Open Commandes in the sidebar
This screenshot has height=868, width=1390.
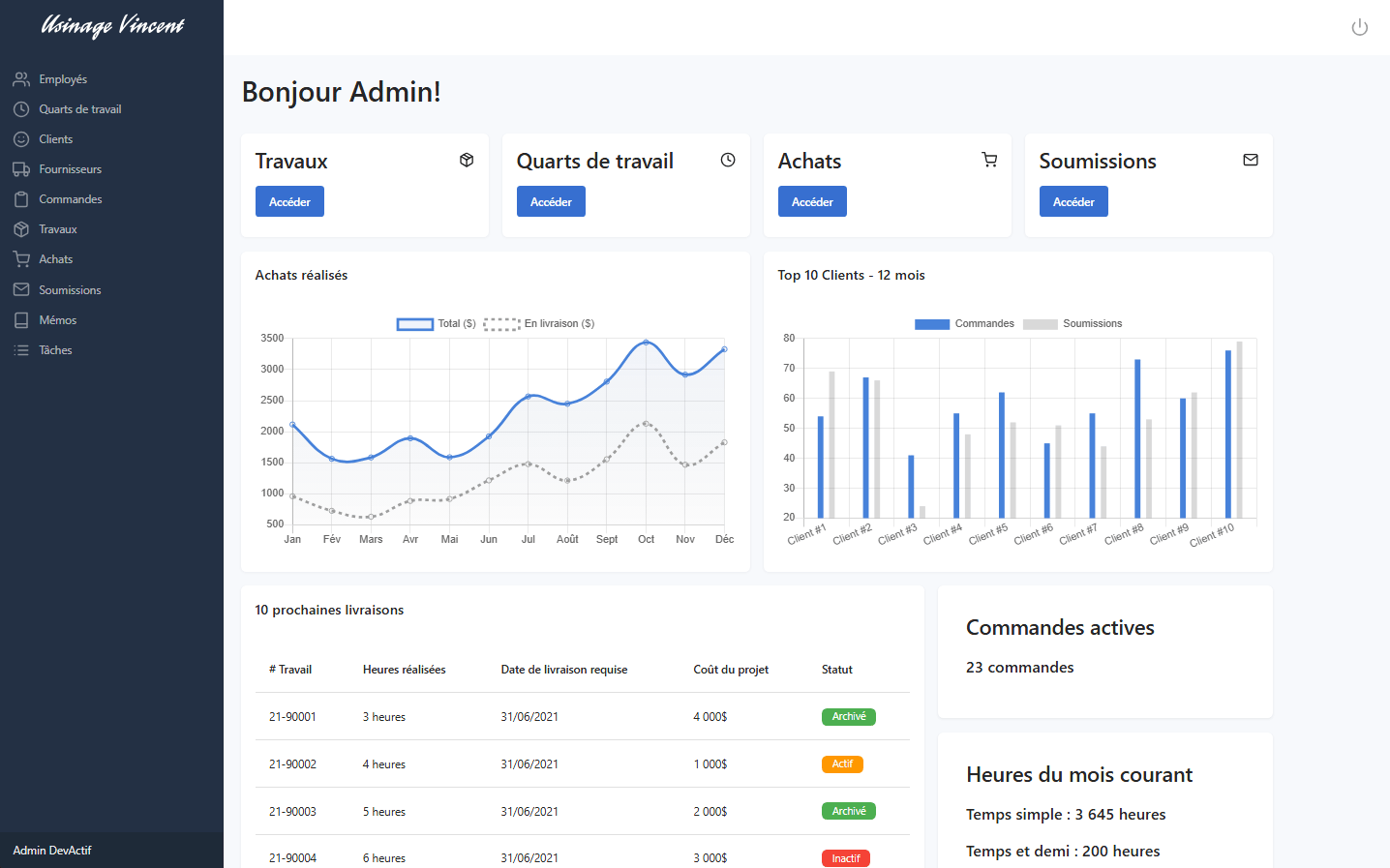click(x=71, y=199)
